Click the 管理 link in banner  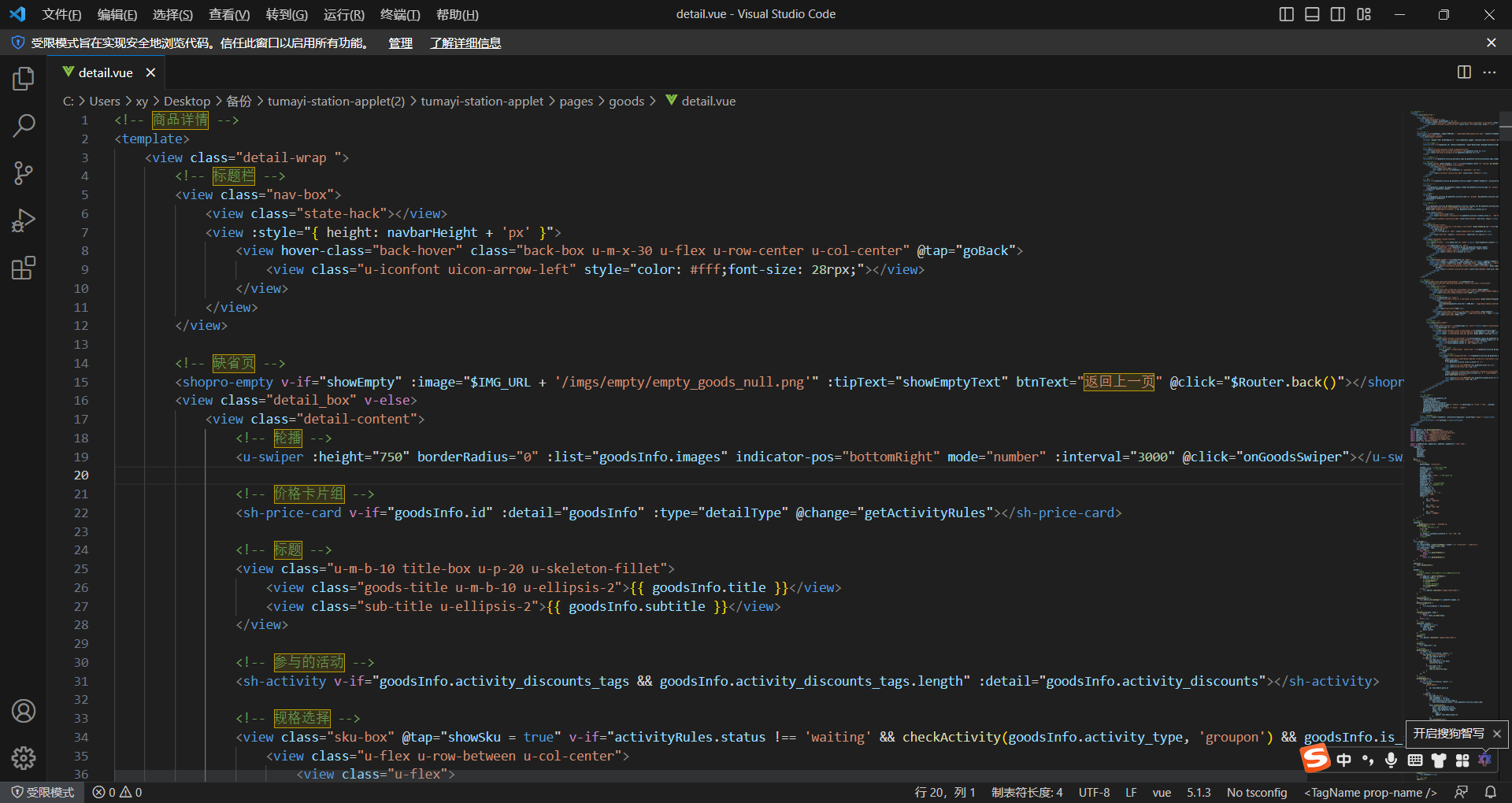(x=400, y=43)
